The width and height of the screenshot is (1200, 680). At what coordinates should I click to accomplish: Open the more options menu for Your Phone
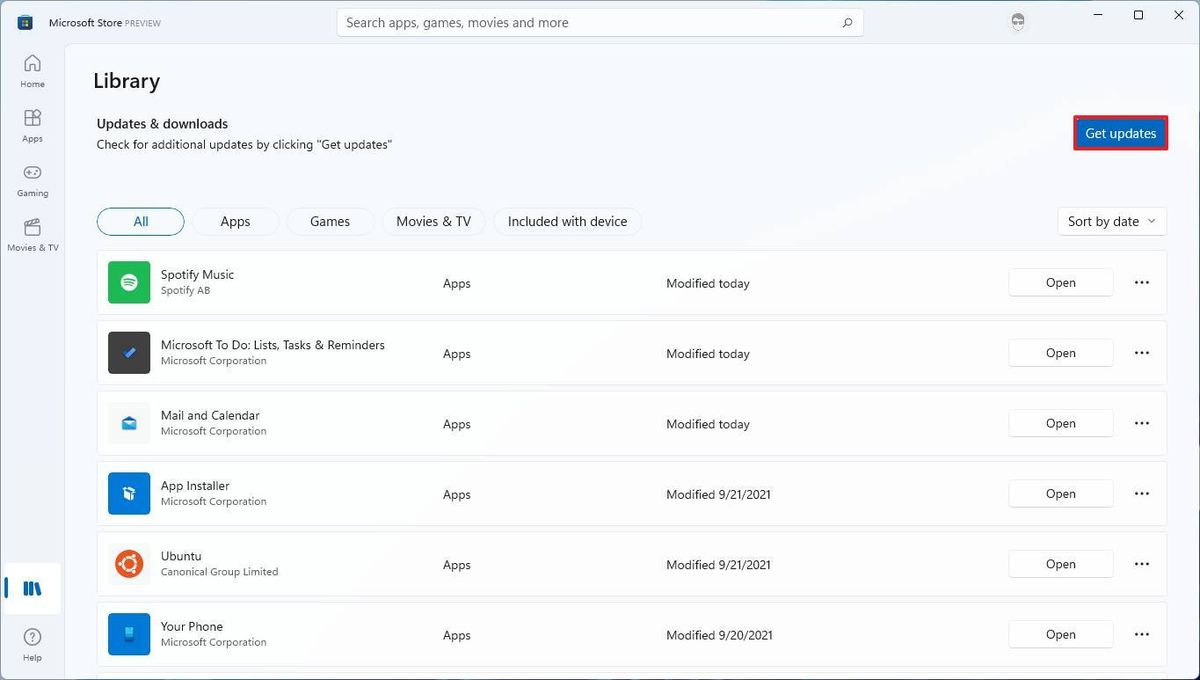[1142, 634]
